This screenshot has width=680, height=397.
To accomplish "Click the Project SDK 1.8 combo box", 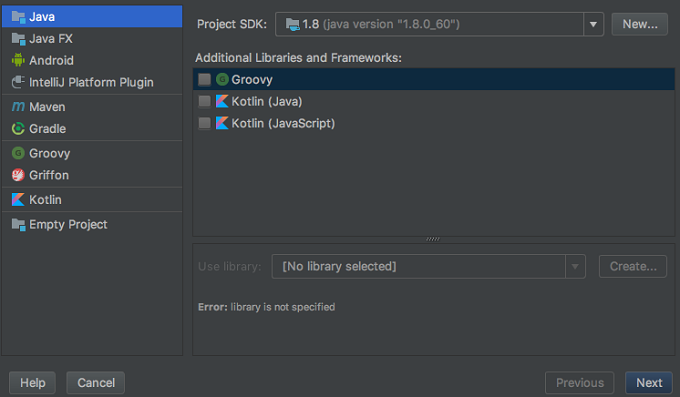I will point(439,24).
